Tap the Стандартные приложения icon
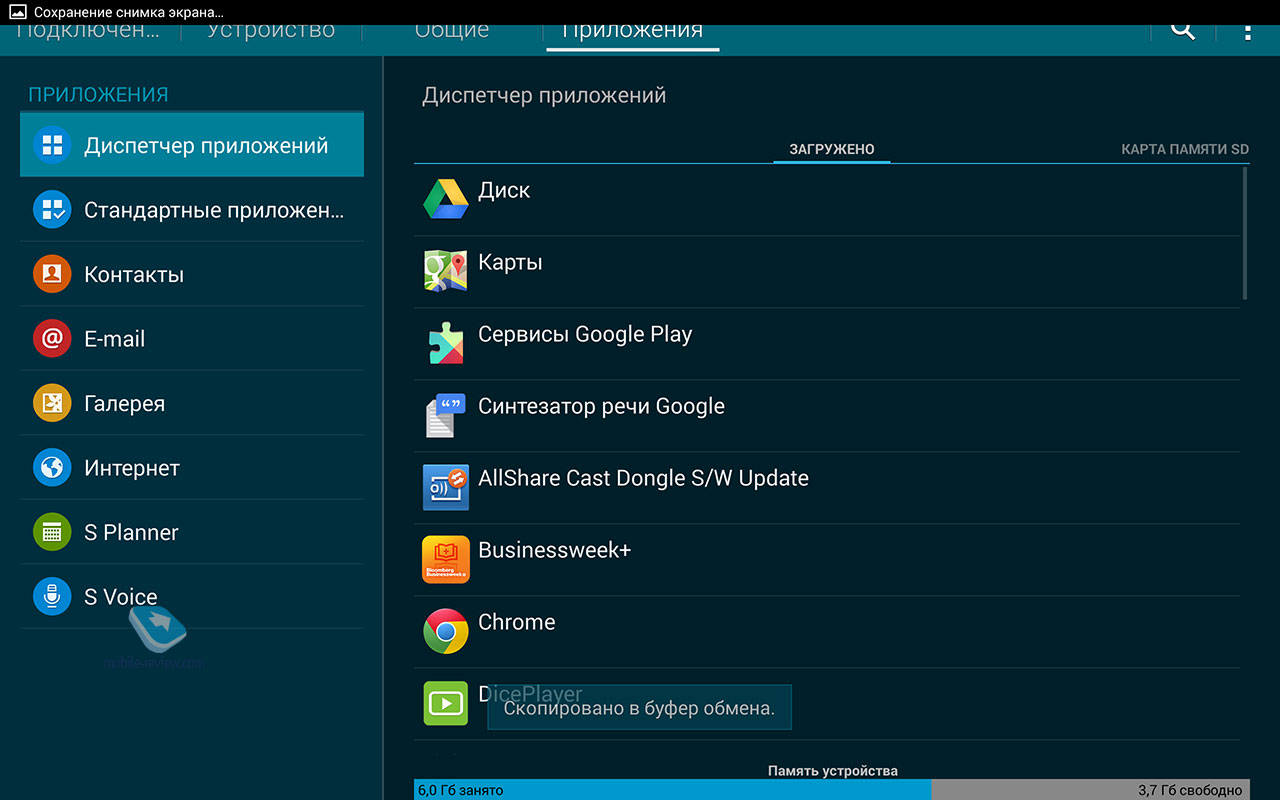The width and height of the screenshot is (1280, 800). point(52,210)
